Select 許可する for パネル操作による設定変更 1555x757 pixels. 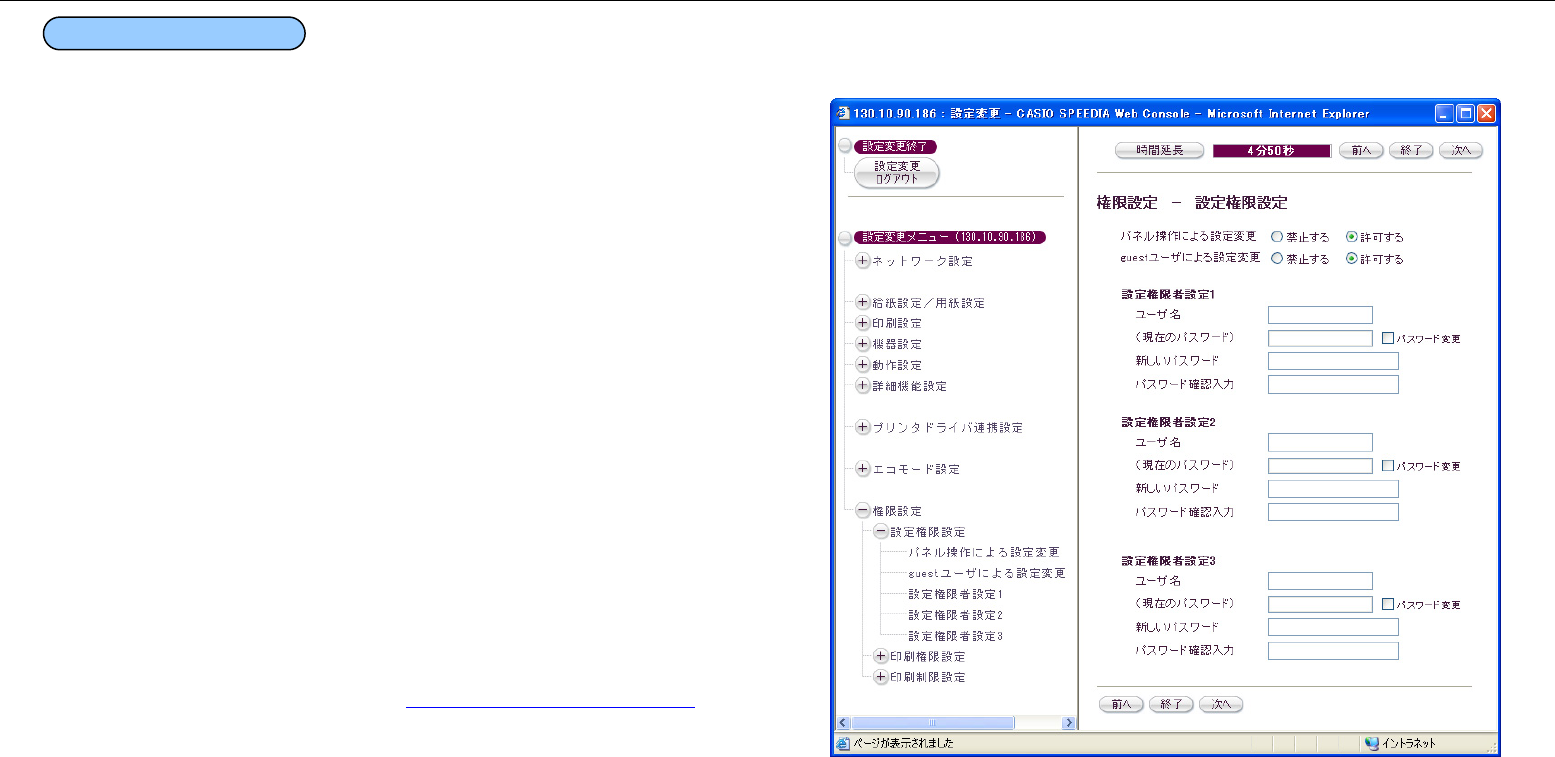coord(1352,238)
